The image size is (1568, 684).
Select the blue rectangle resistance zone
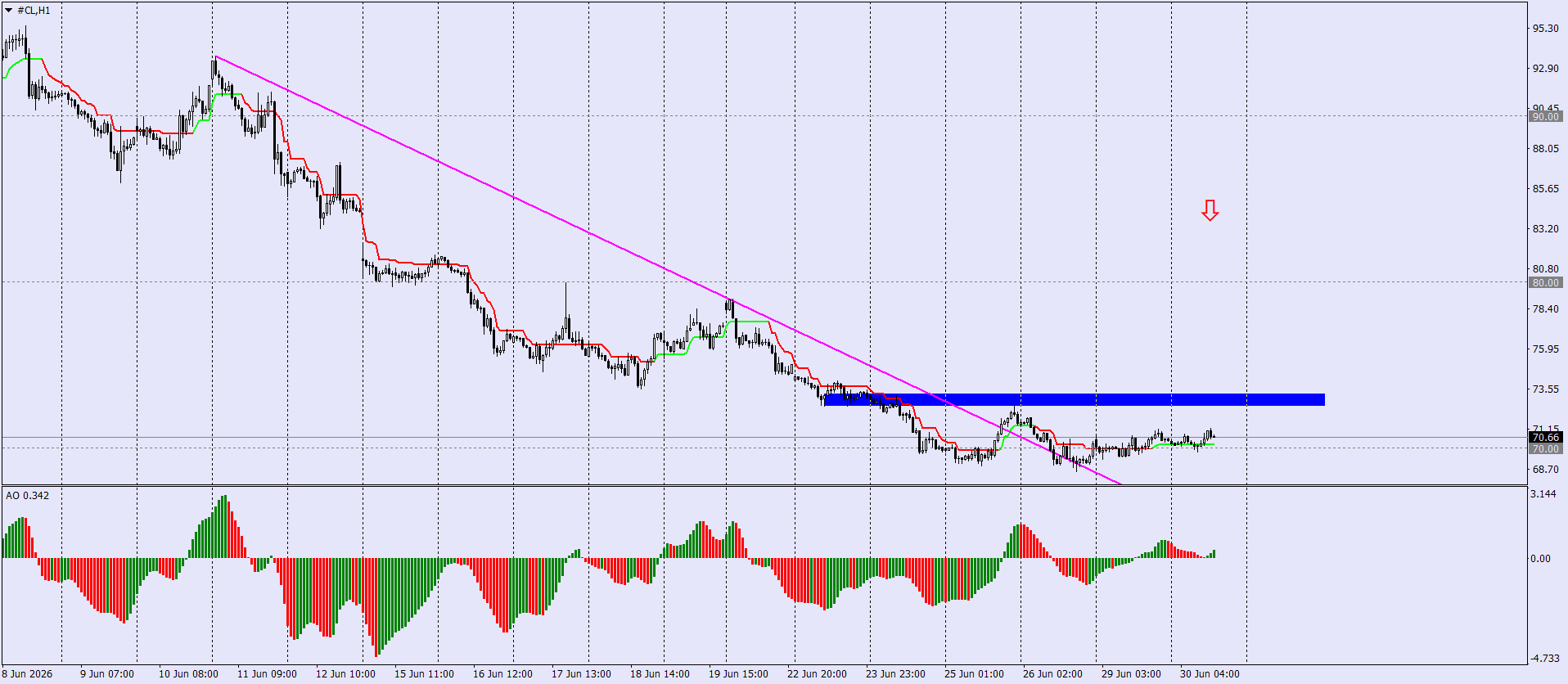click(x=1075, y=399)
